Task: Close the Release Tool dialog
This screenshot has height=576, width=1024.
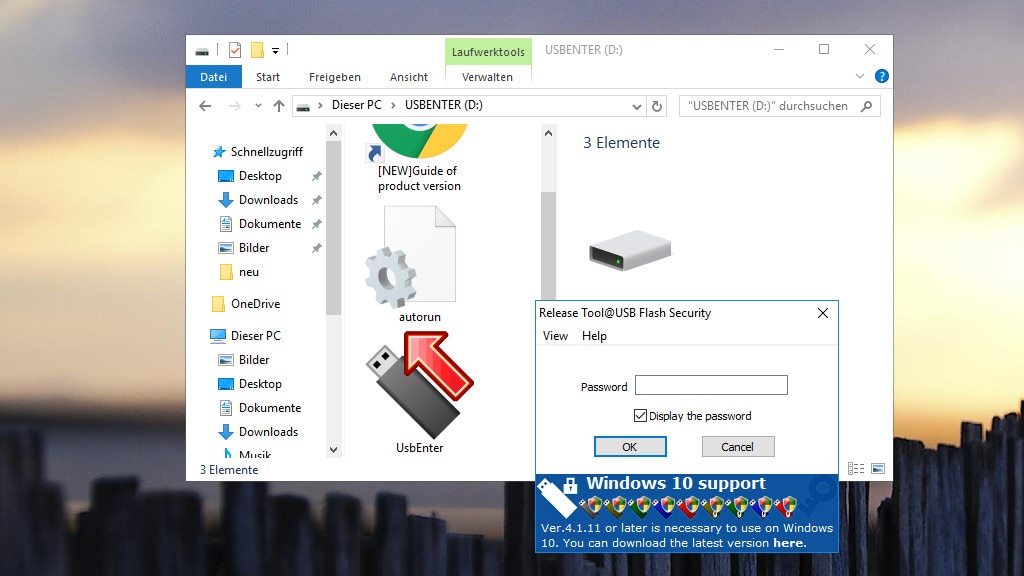Action: click(823, 313)
